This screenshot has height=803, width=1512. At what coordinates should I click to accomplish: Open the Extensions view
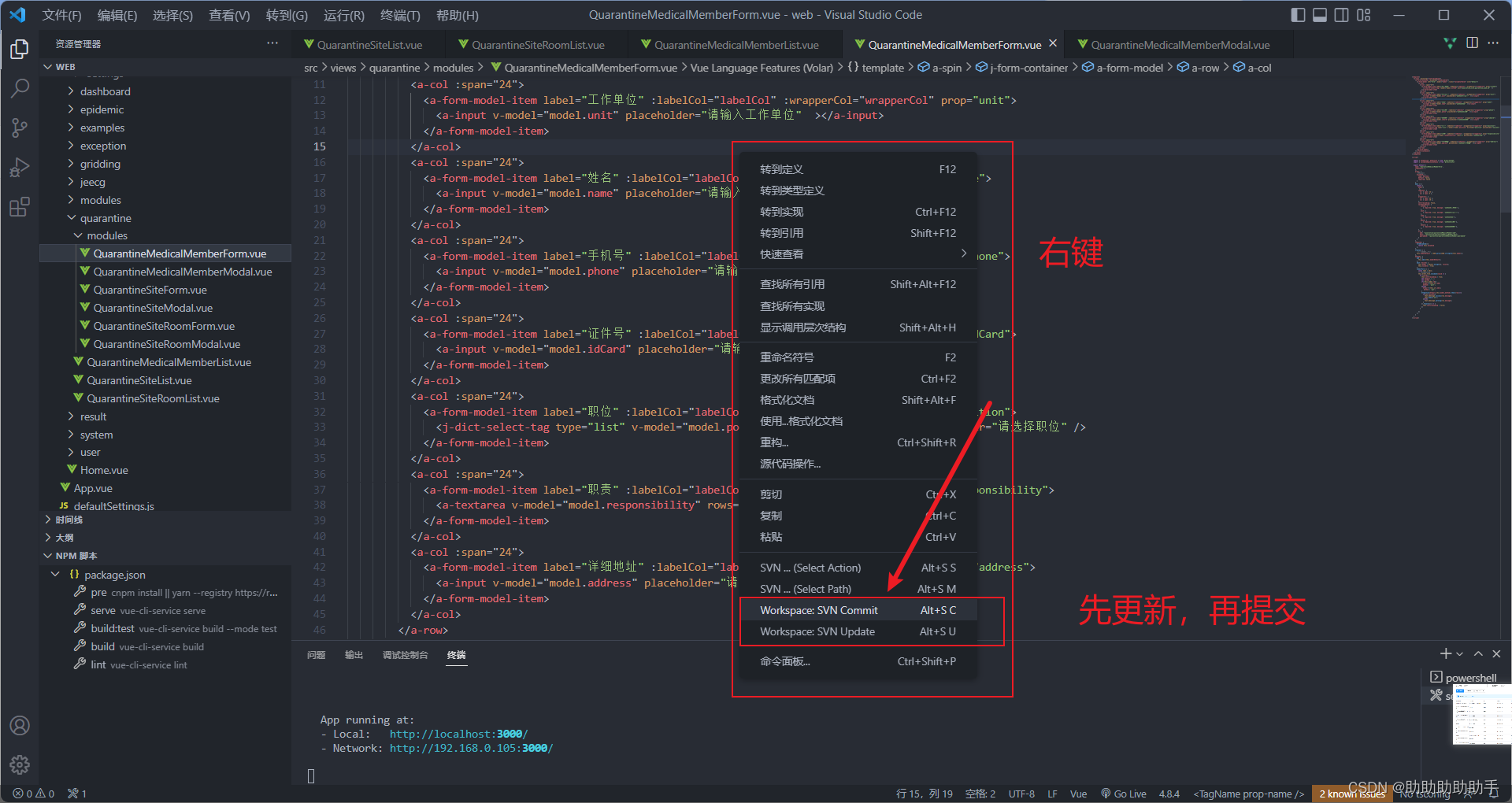(20, 207)
